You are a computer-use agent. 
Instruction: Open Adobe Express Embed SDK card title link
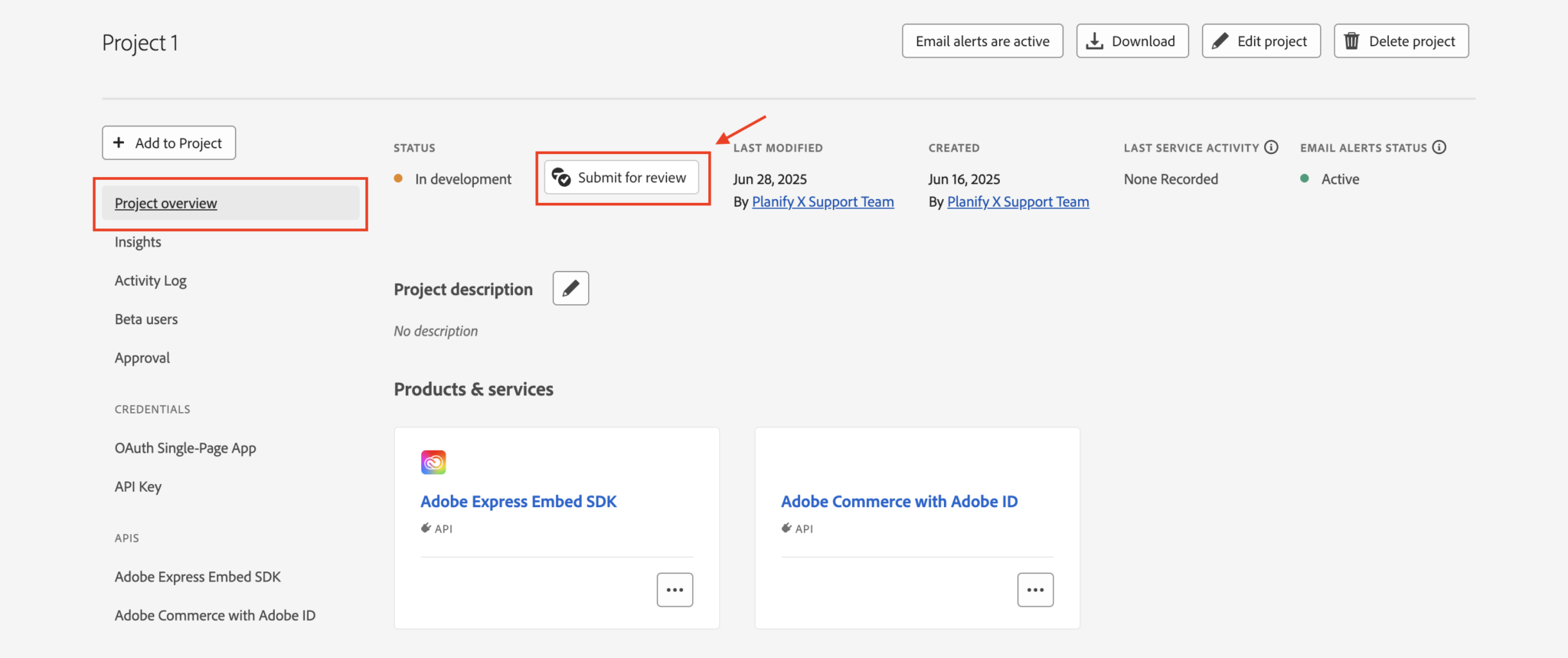518,501
